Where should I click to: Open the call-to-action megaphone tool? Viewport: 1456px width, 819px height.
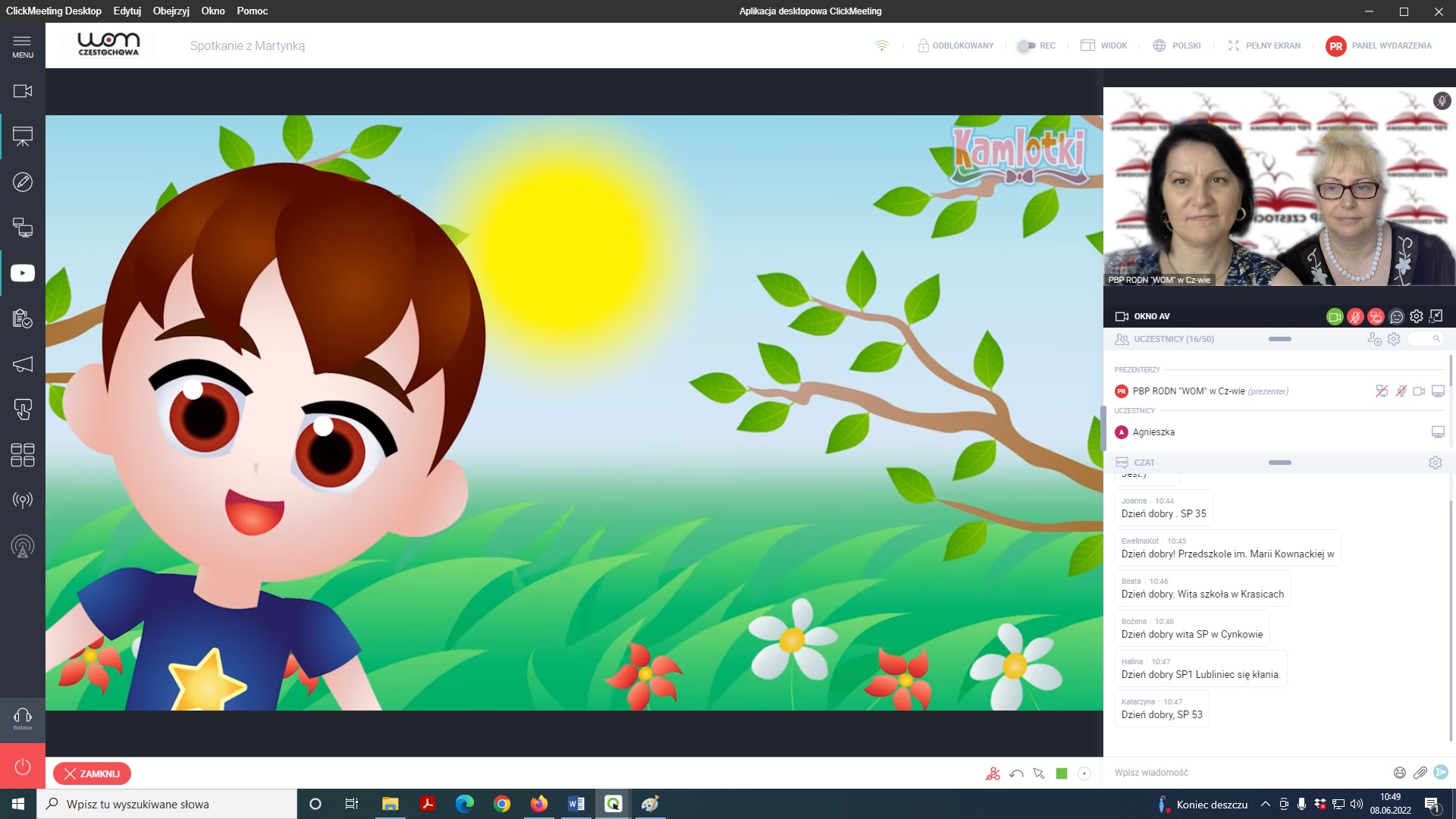point(23,364)
